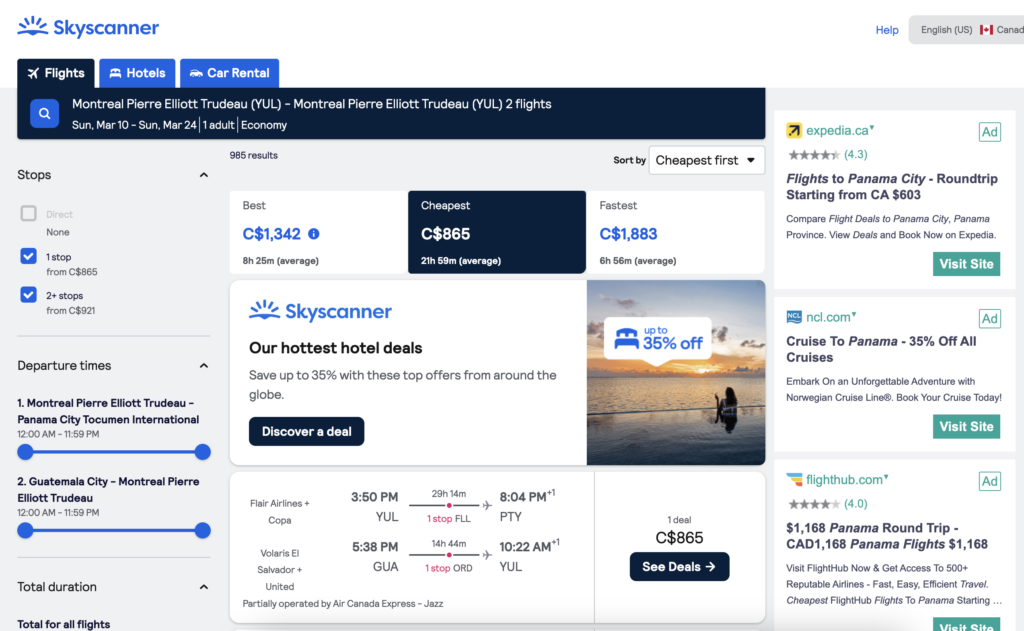Select the airplane icon on Flights tab
The image size is (1024, 631).
coord(31,72)
